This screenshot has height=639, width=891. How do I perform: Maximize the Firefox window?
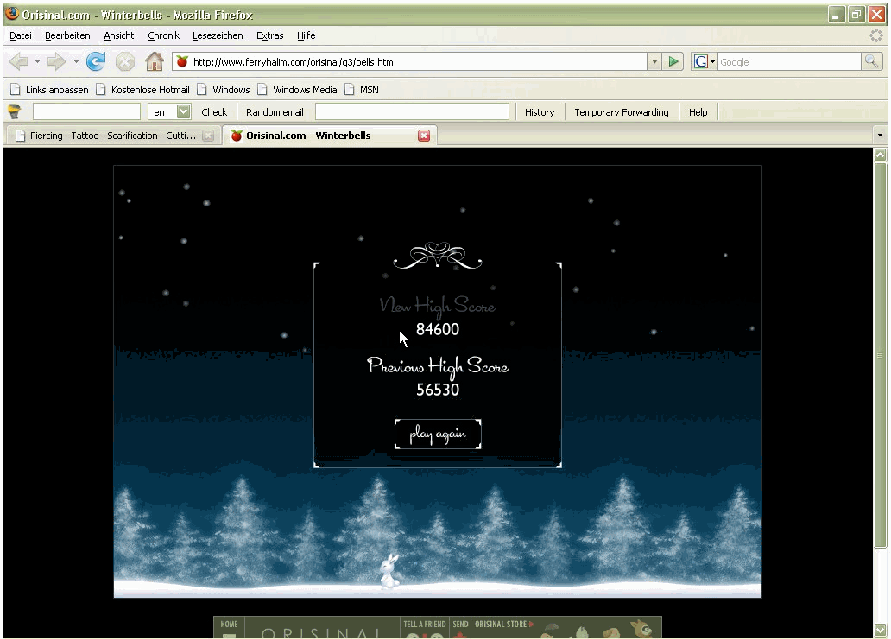pos(856,15)
